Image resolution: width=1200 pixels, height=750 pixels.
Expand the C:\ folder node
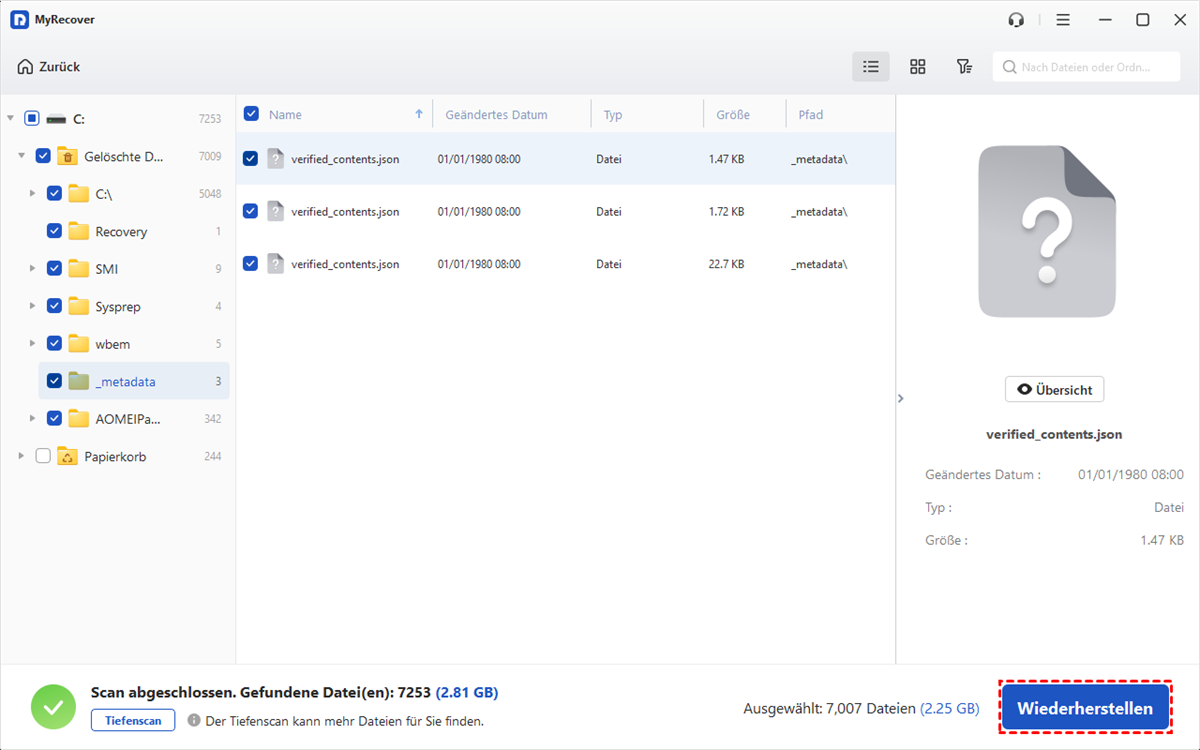(x=32, y=193)
